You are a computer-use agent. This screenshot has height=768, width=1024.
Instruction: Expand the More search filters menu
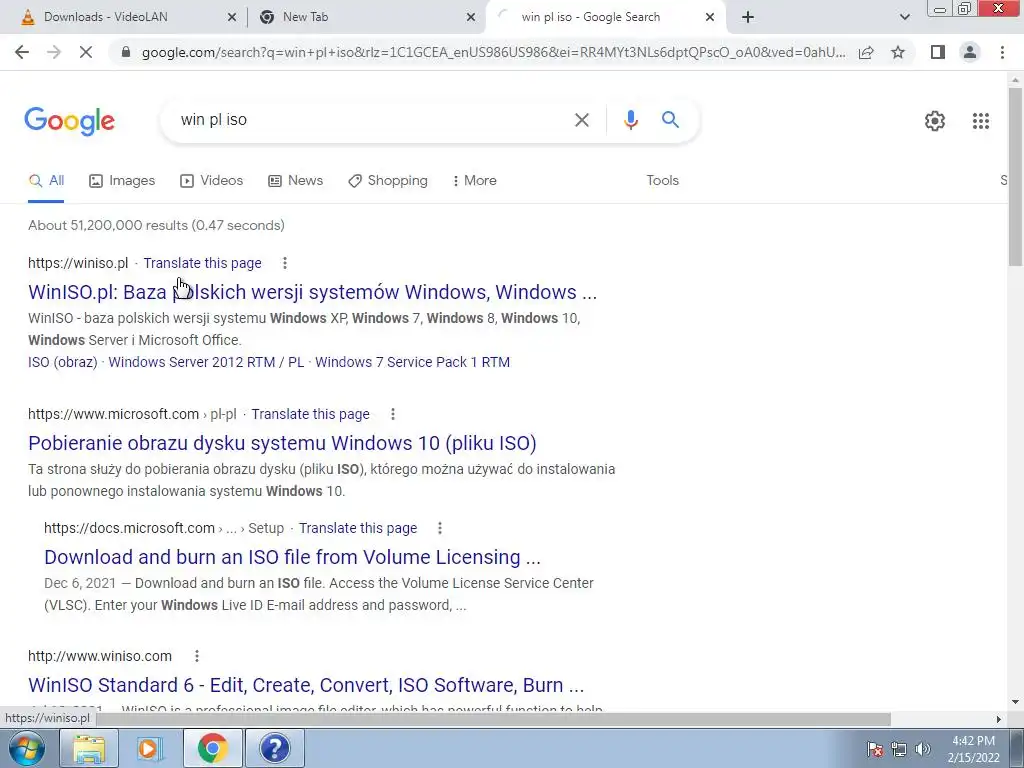point(474,181)
